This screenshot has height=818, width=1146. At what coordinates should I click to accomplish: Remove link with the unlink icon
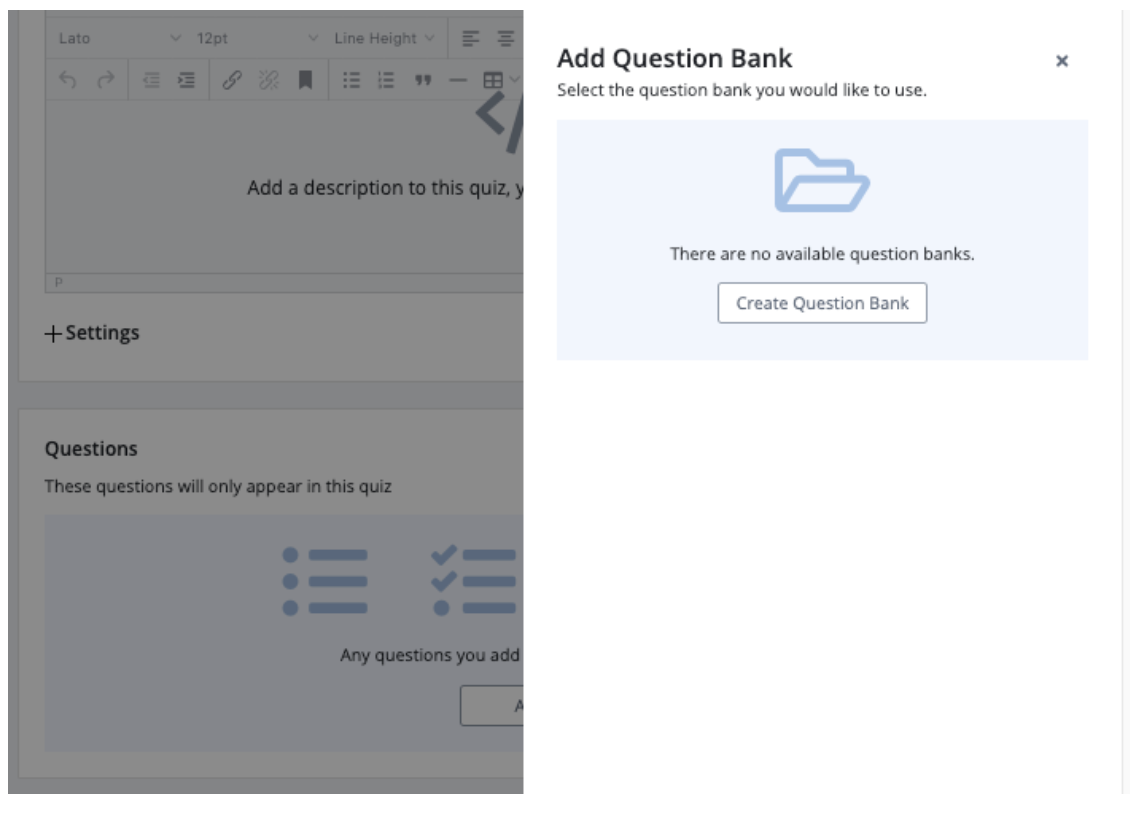[x=268, y=81]
